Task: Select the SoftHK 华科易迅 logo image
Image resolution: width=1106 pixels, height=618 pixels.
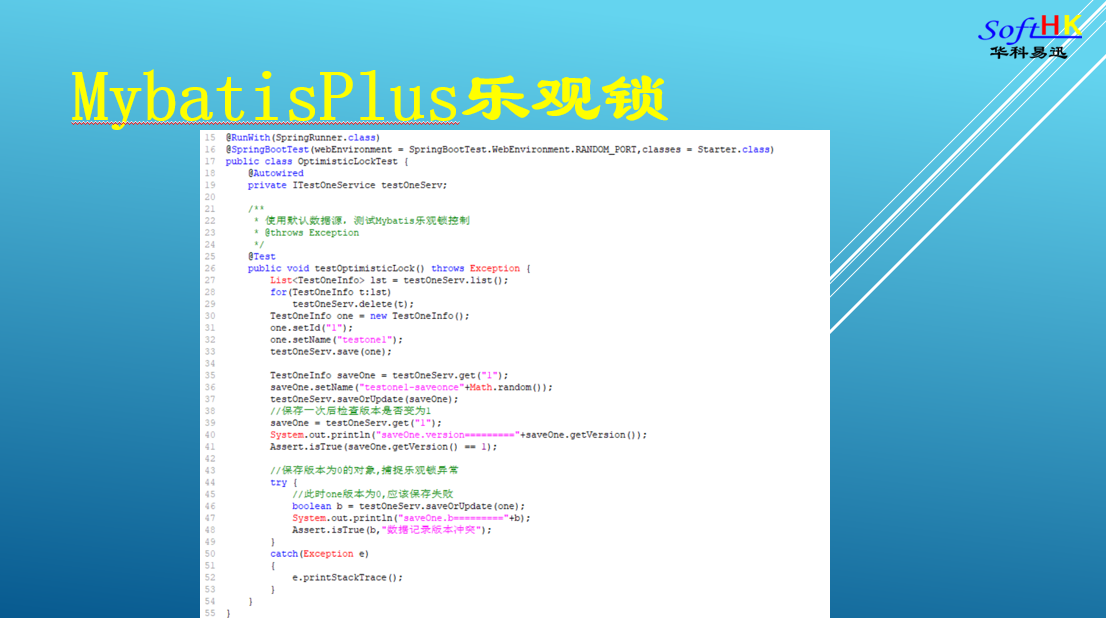Action: 1030,37
